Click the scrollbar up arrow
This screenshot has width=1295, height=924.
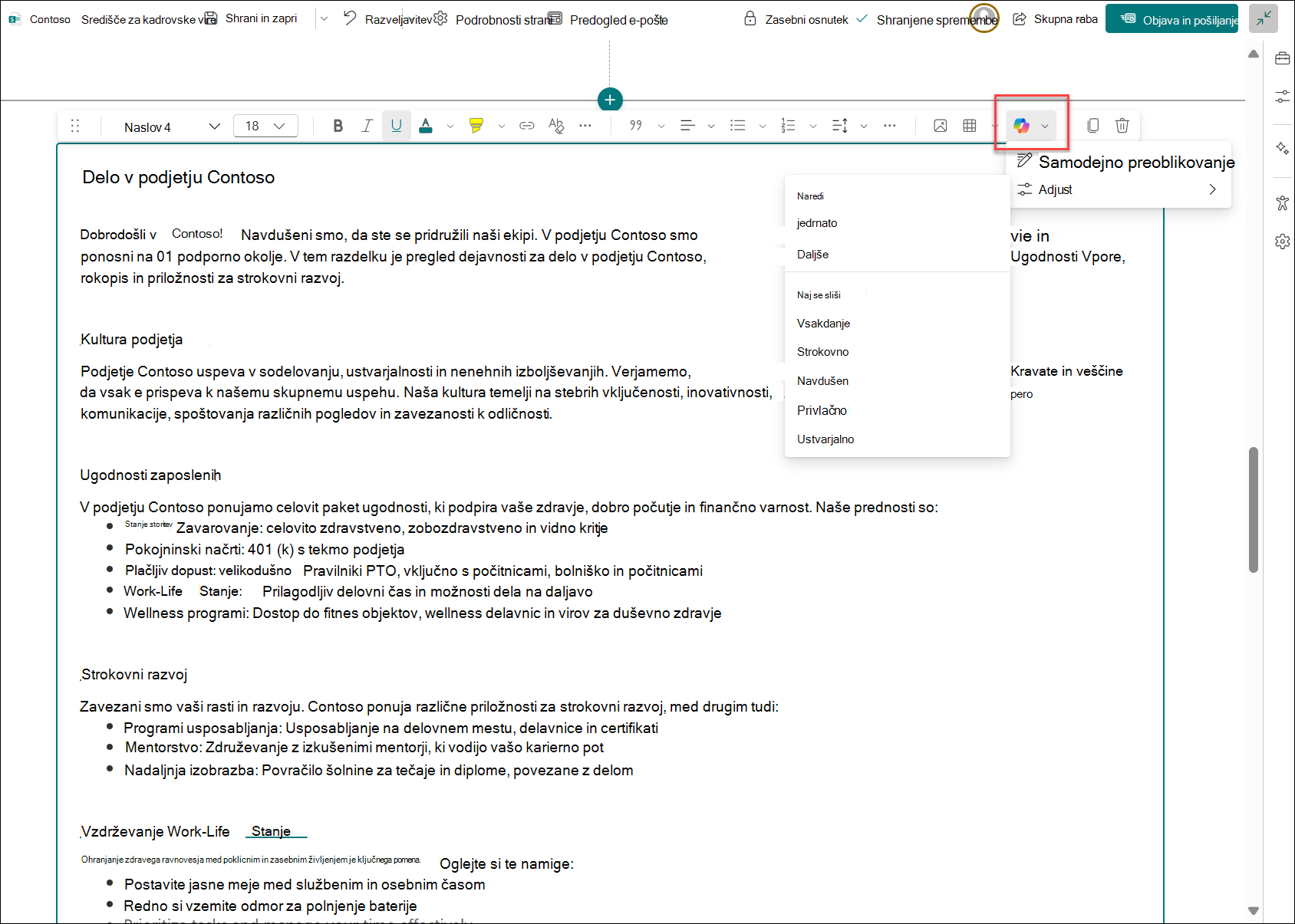[x=1254, y=54]
